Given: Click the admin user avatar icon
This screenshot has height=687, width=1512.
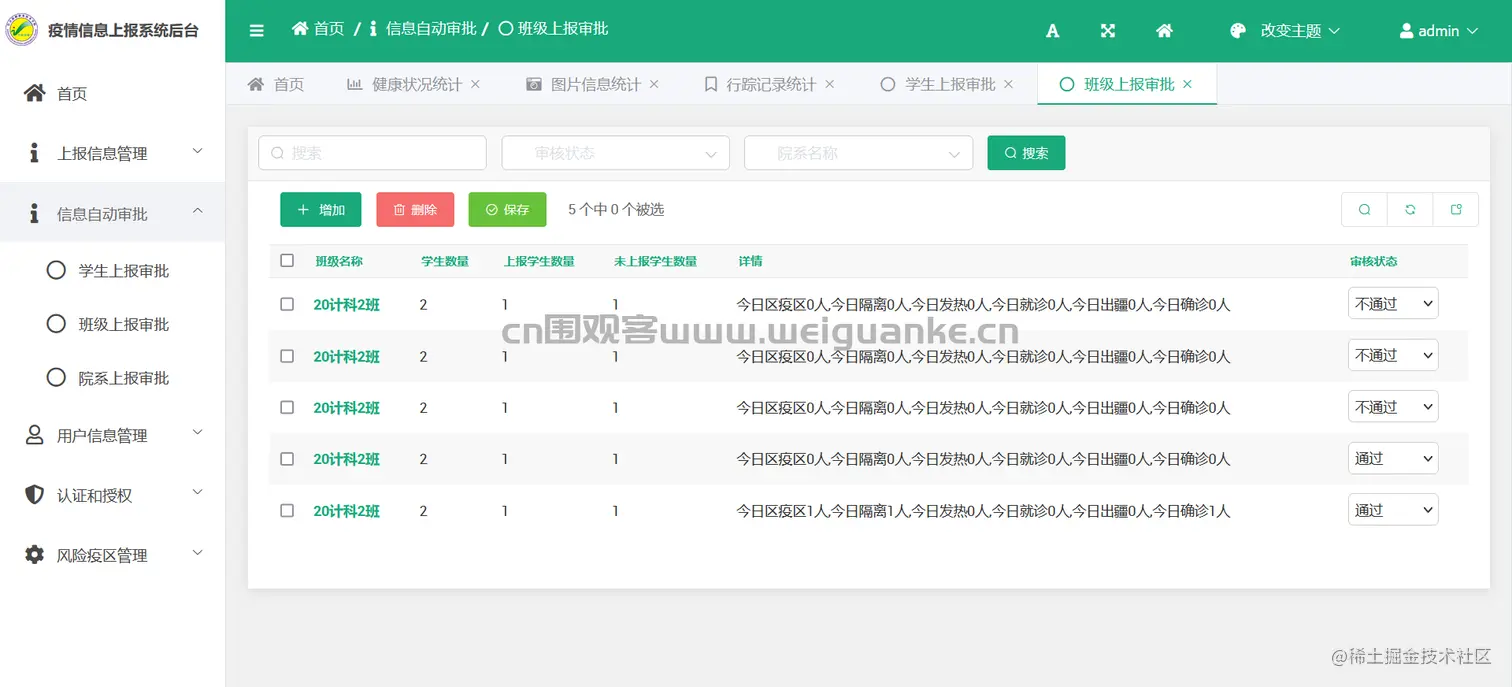Looking at the screenshot, I should point(1406,31).
